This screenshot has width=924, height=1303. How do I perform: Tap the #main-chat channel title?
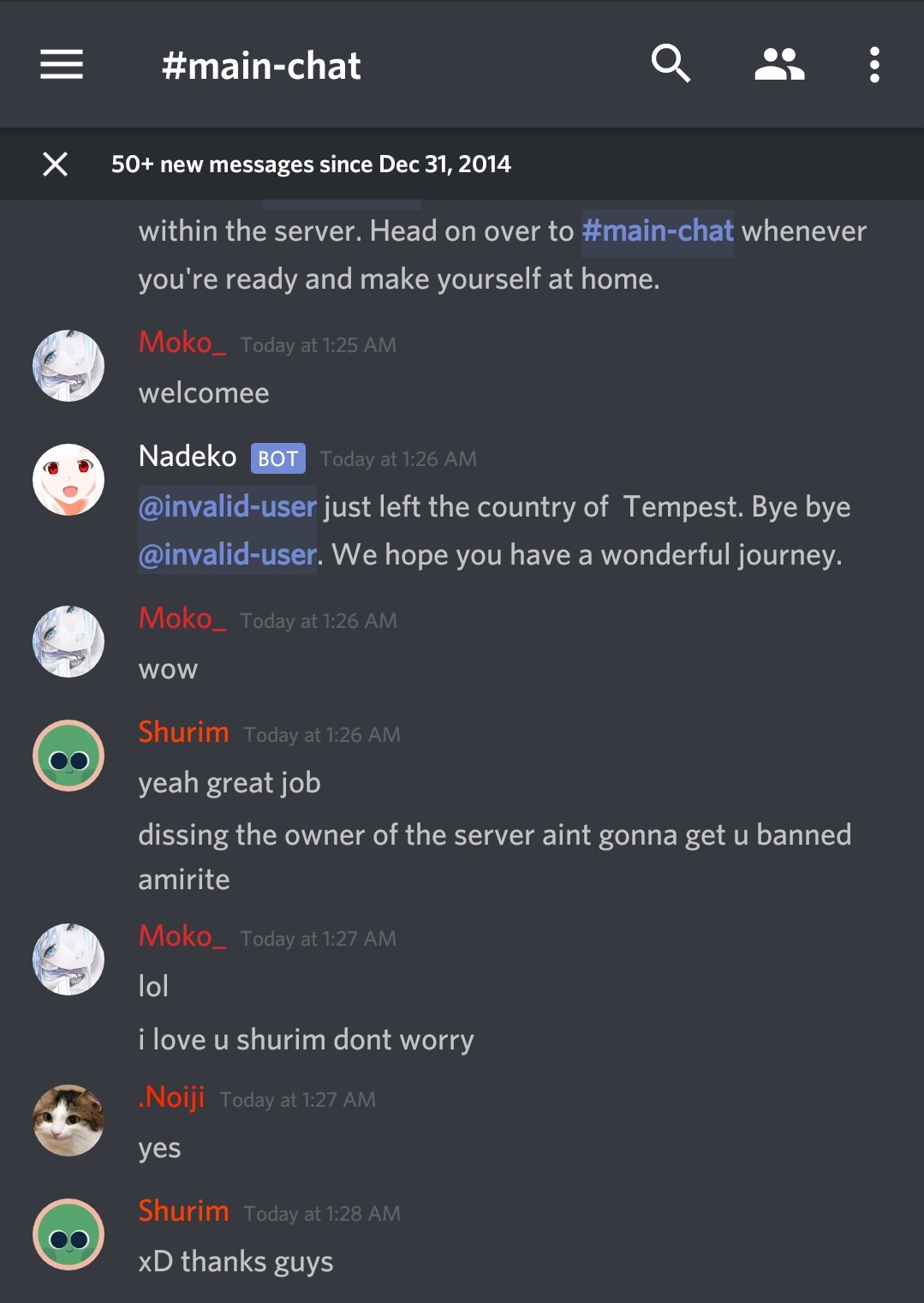pos(261,65)
